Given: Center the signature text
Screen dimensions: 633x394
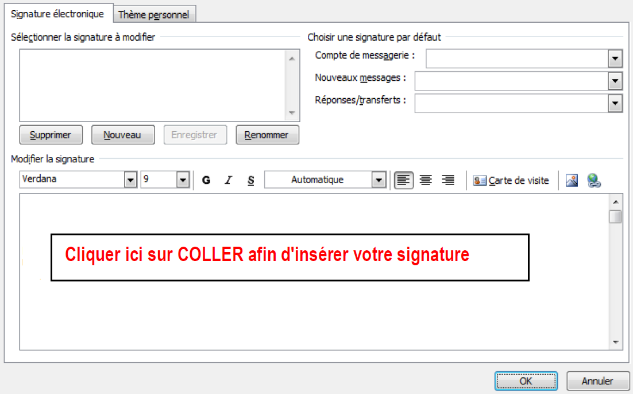Looking at the screenshot, I should [425, 180].
